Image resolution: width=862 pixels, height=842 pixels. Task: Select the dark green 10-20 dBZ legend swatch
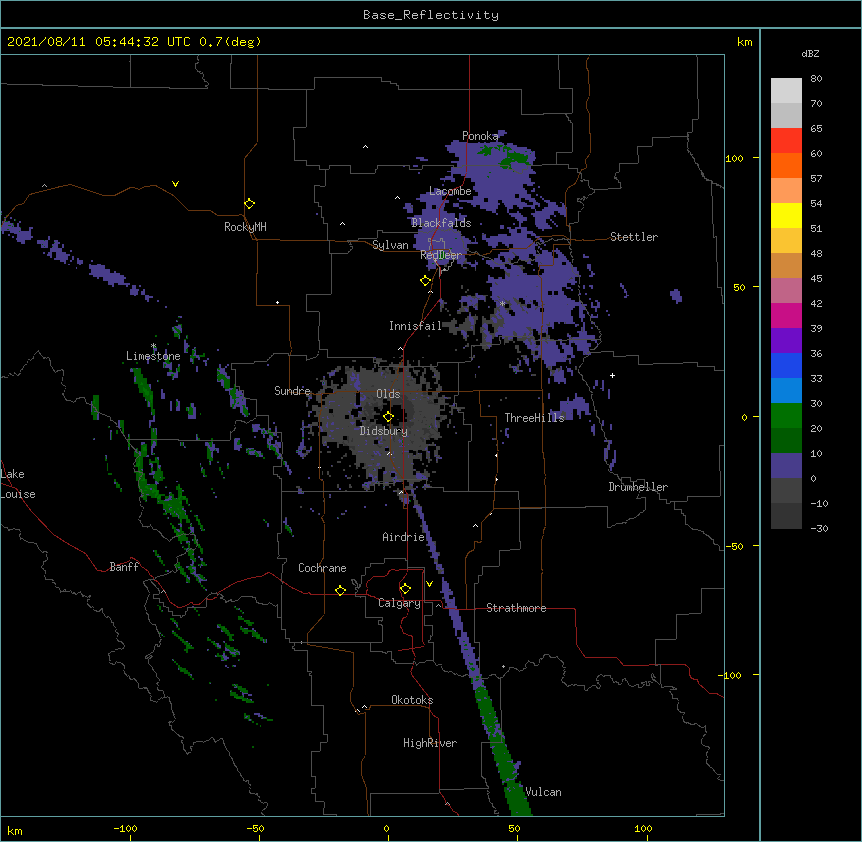tap(786, 441)
